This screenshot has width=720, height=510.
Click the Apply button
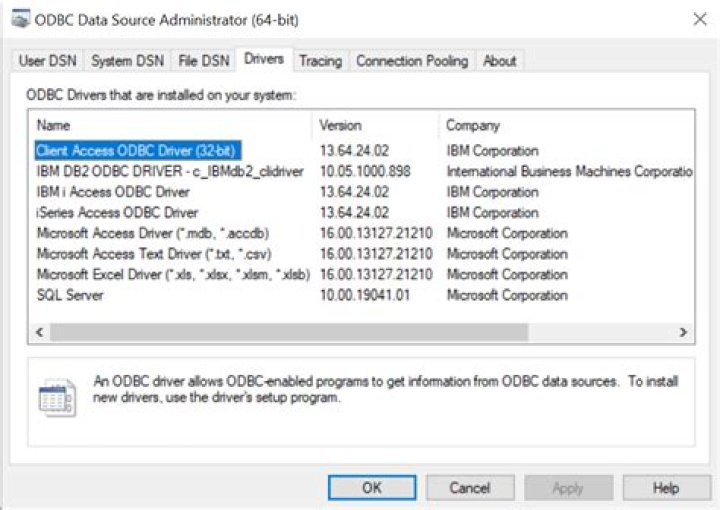(x=568, y=488)
